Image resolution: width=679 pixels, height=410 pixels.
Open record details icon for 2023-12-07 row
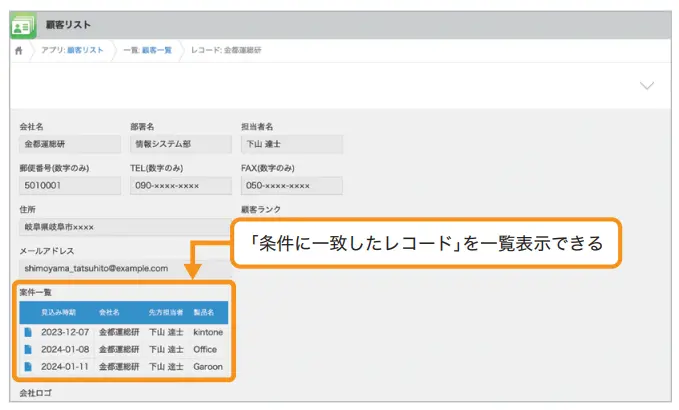pos(28,332)
